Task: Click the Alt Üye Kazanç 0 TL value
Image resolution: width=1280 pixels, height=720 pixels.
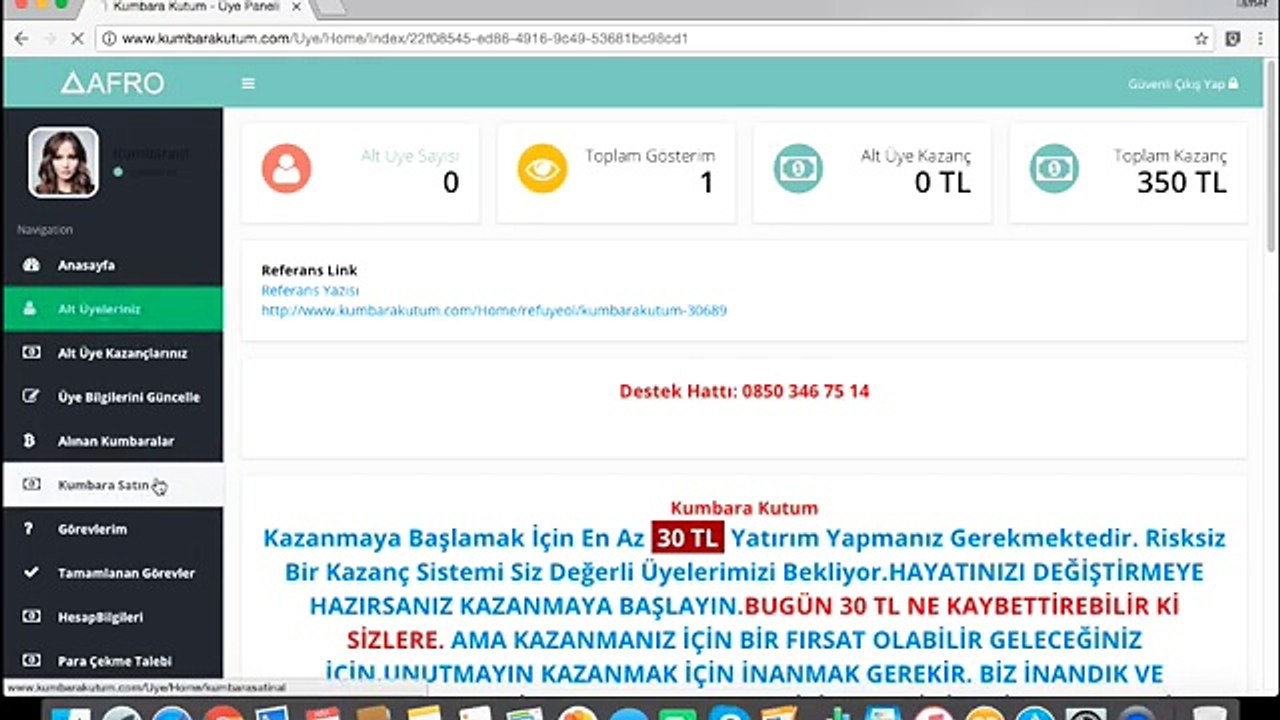Action: click(x=942, y=183)
